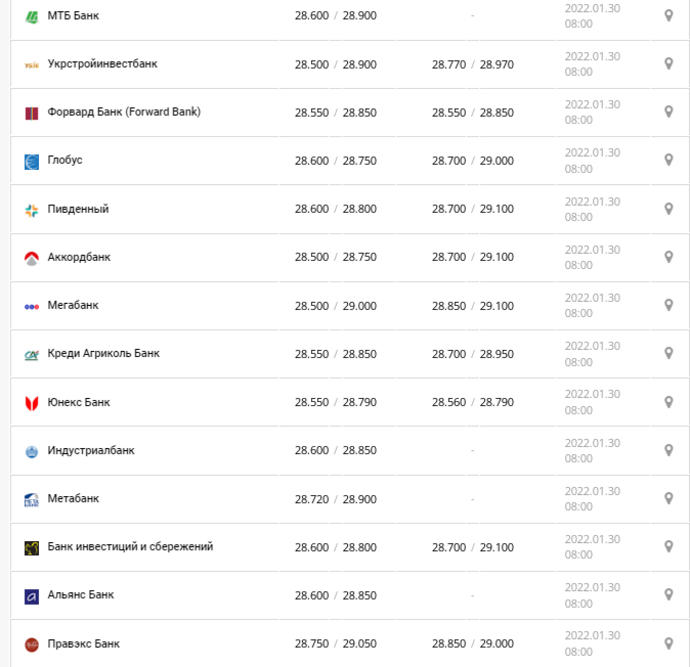Click the Альянс Банк logo icon
Image resolution: width=690 pixels, height=667 pixels.
coord(31,596)
